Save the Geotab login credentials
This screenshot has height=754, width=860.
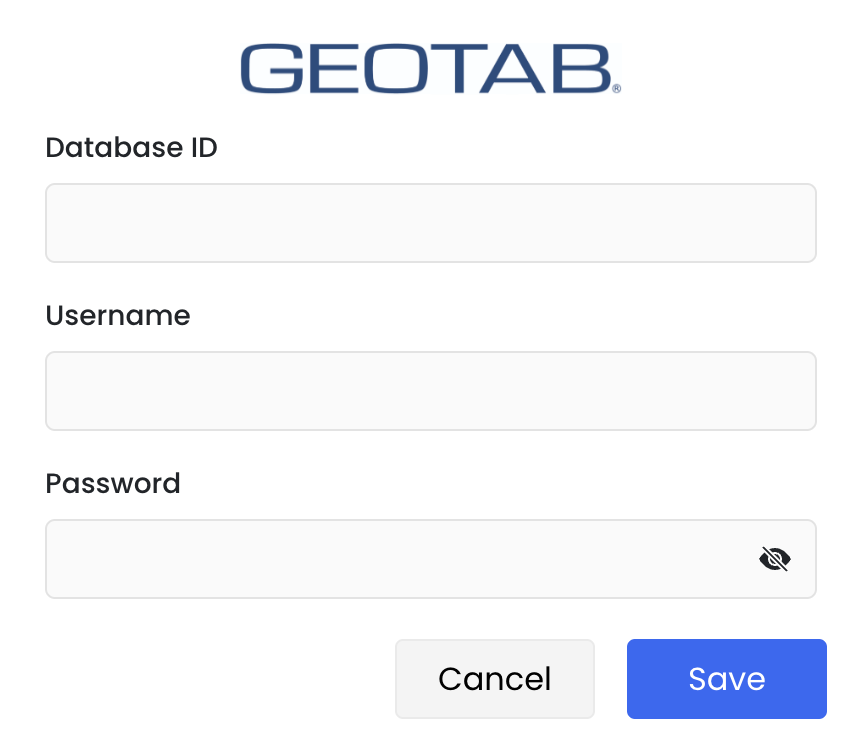[x=727, y=679]
